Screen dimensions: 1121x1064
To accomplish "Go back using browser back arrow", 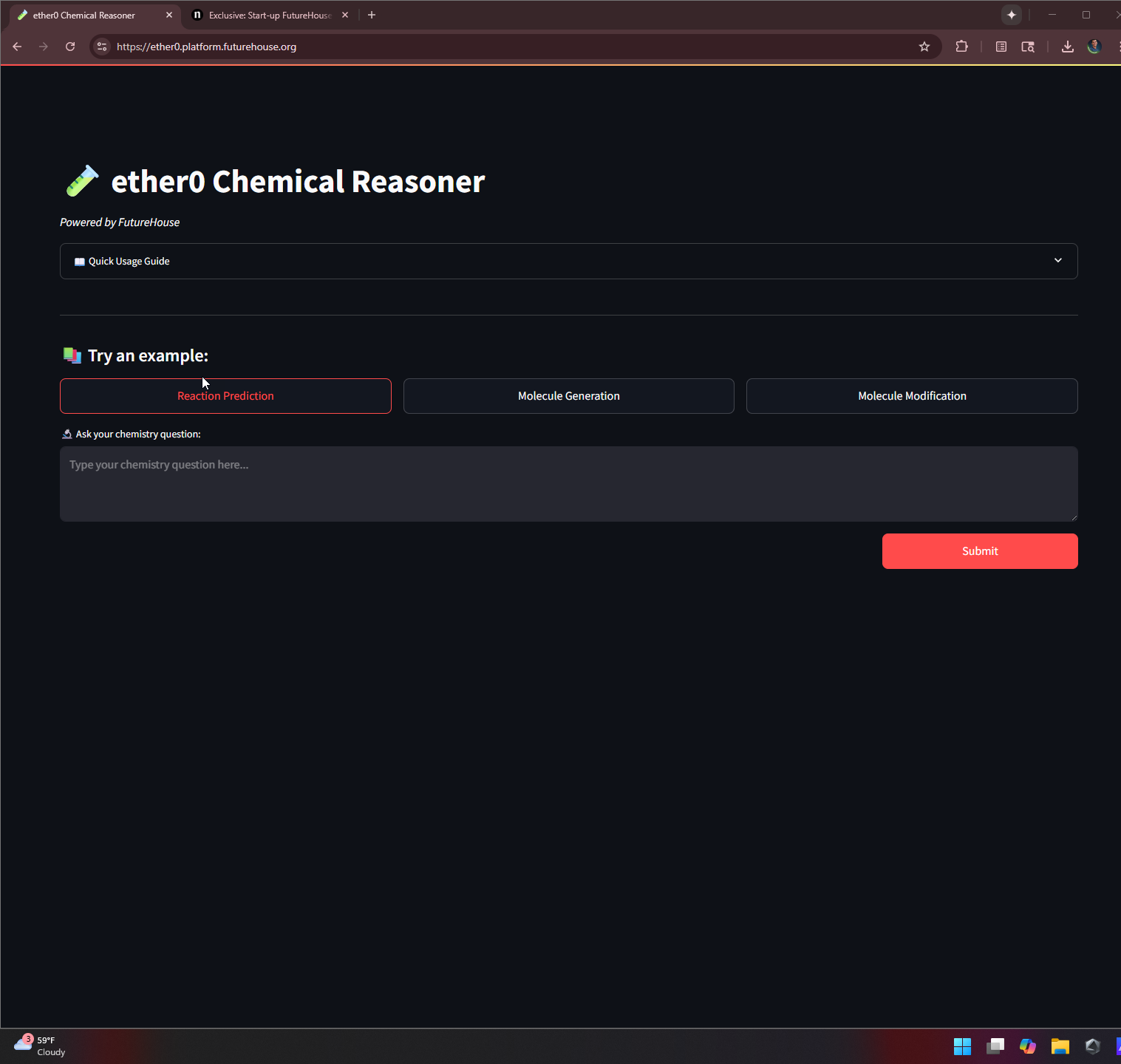I will [17, 47].
